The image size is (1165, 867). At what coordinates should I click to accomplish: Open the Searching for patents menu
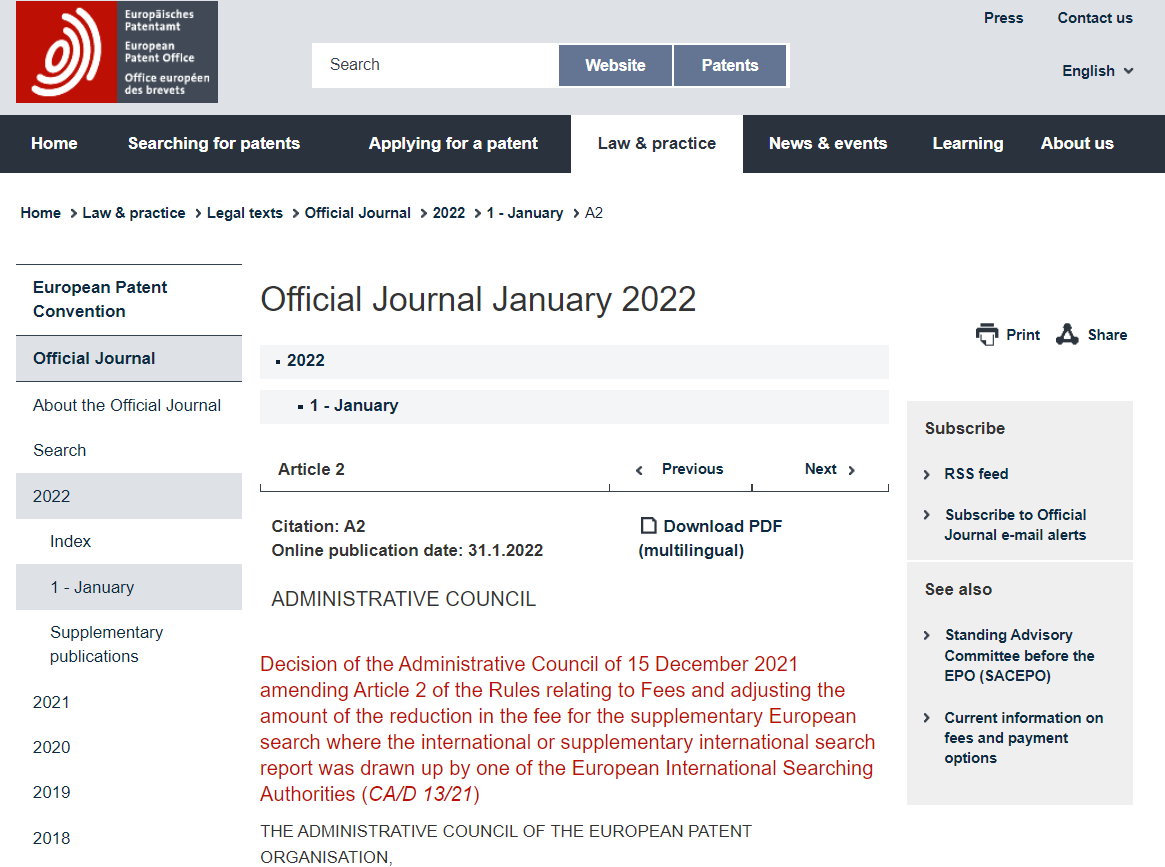[x=213, y=143]
